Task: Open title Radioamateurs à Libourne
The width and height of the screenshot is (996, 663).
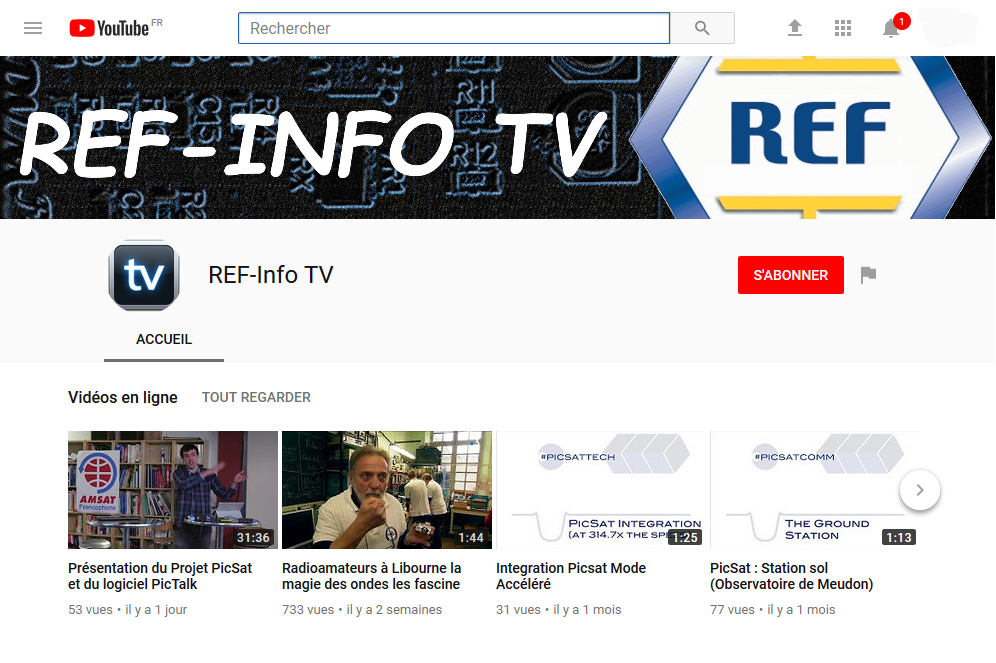Action: pos(372,576)
